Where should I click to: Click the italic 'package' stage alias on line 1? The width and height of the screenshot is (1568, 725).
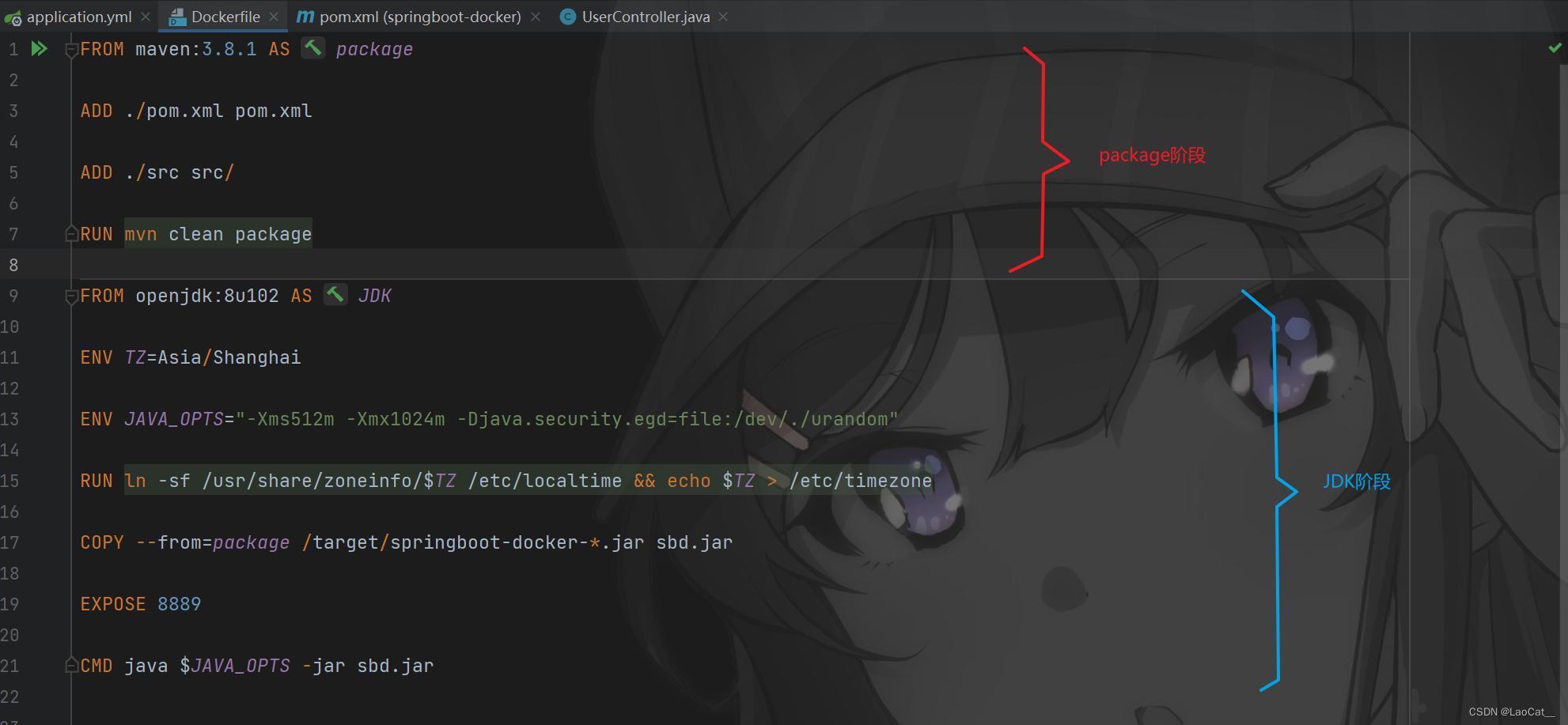(374, 49)
